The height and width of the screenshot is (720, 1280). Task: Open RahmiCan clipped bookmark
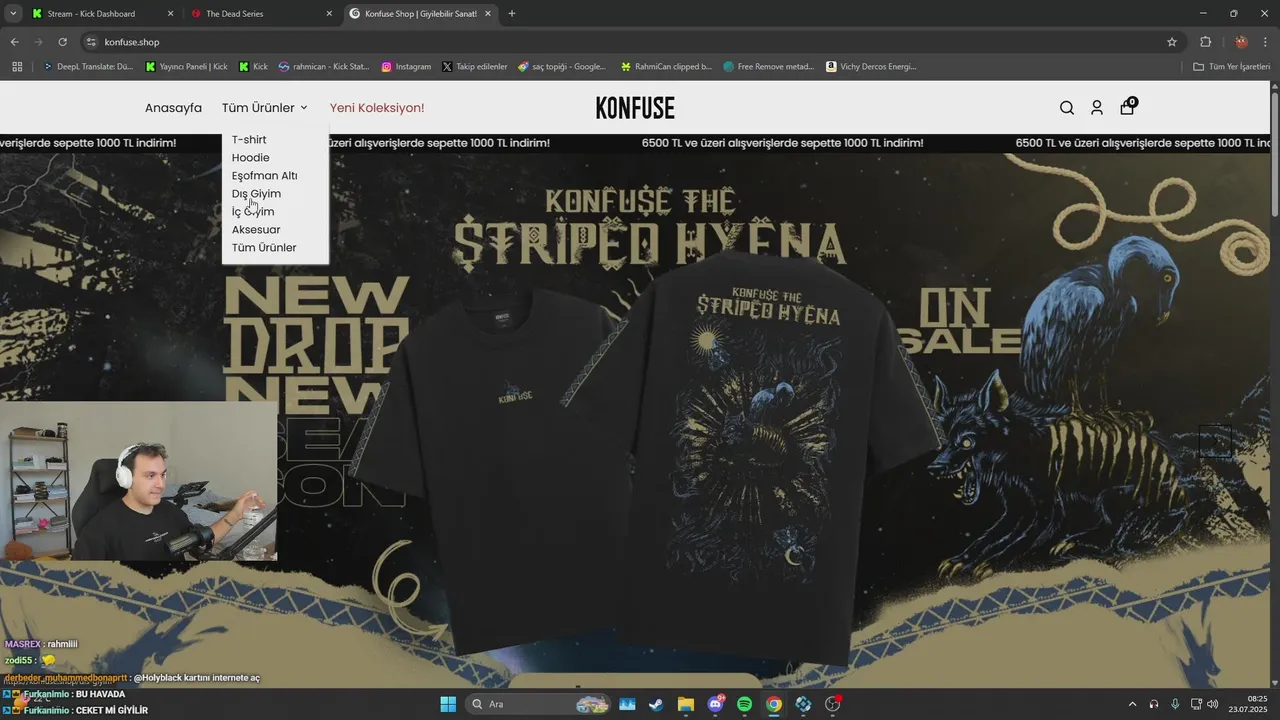point(666,67)
